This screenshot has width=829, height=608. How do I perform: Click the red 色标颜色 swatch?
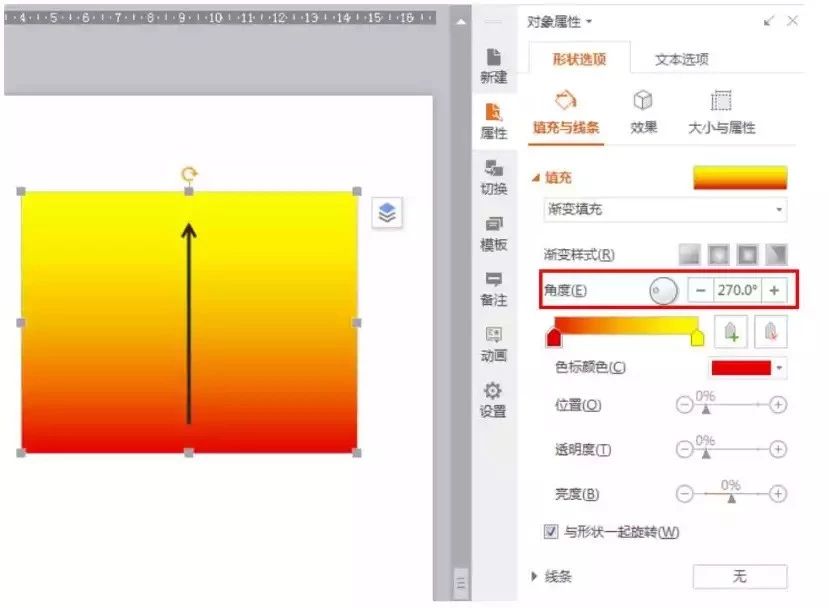pyautogui.click(x=741, y=368)
